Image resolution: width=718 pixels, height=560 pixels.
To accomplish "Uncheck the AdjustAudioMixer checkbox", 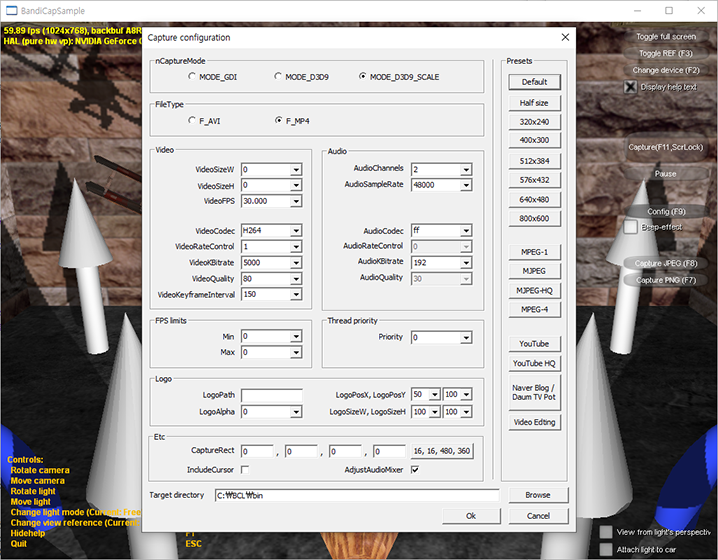I will tap(415, 469).
